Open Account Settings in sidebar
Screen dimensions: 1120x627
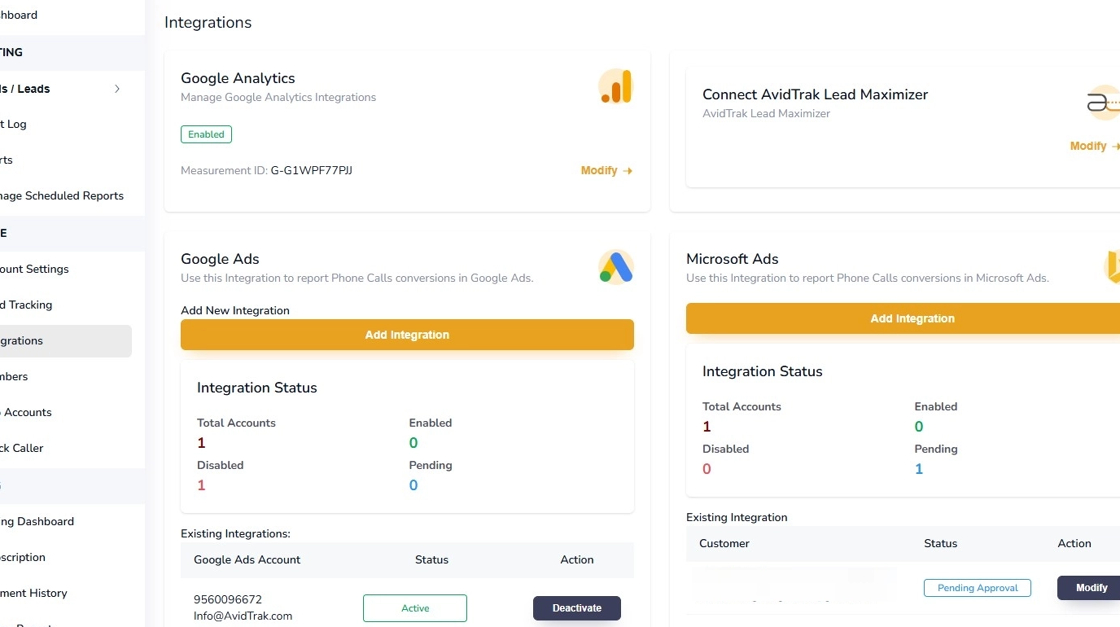(x=34, y=269)
